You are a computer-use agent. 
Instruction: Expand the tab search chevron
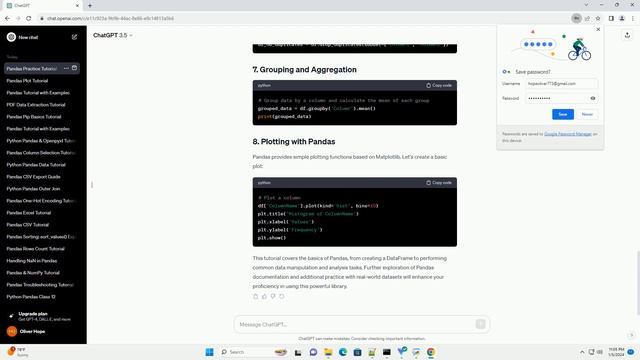586,5
